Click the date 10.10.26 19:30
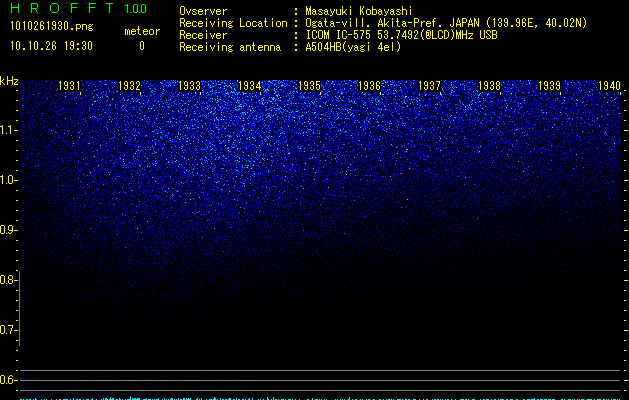Image resolution: width=629 pixels, height=400 pixels. coord(51,46)
